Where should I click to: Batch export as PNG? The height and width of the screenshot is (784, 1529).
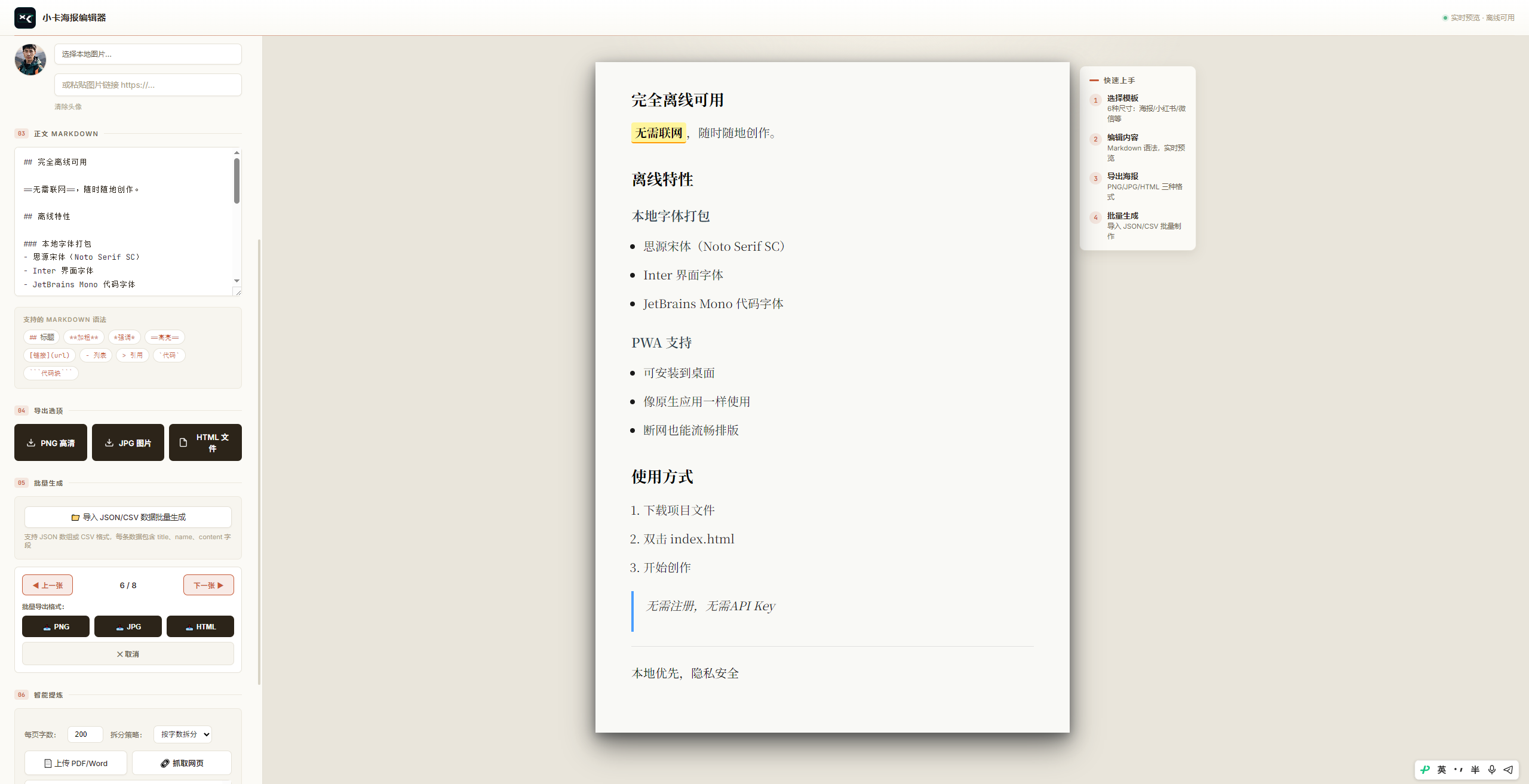tap(56, 626)
